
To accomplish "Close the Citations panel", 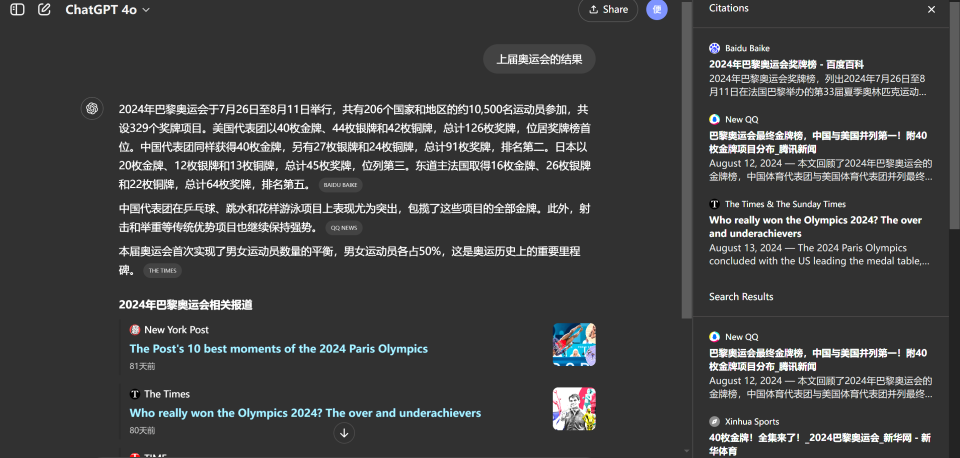I will coord(931,9).
